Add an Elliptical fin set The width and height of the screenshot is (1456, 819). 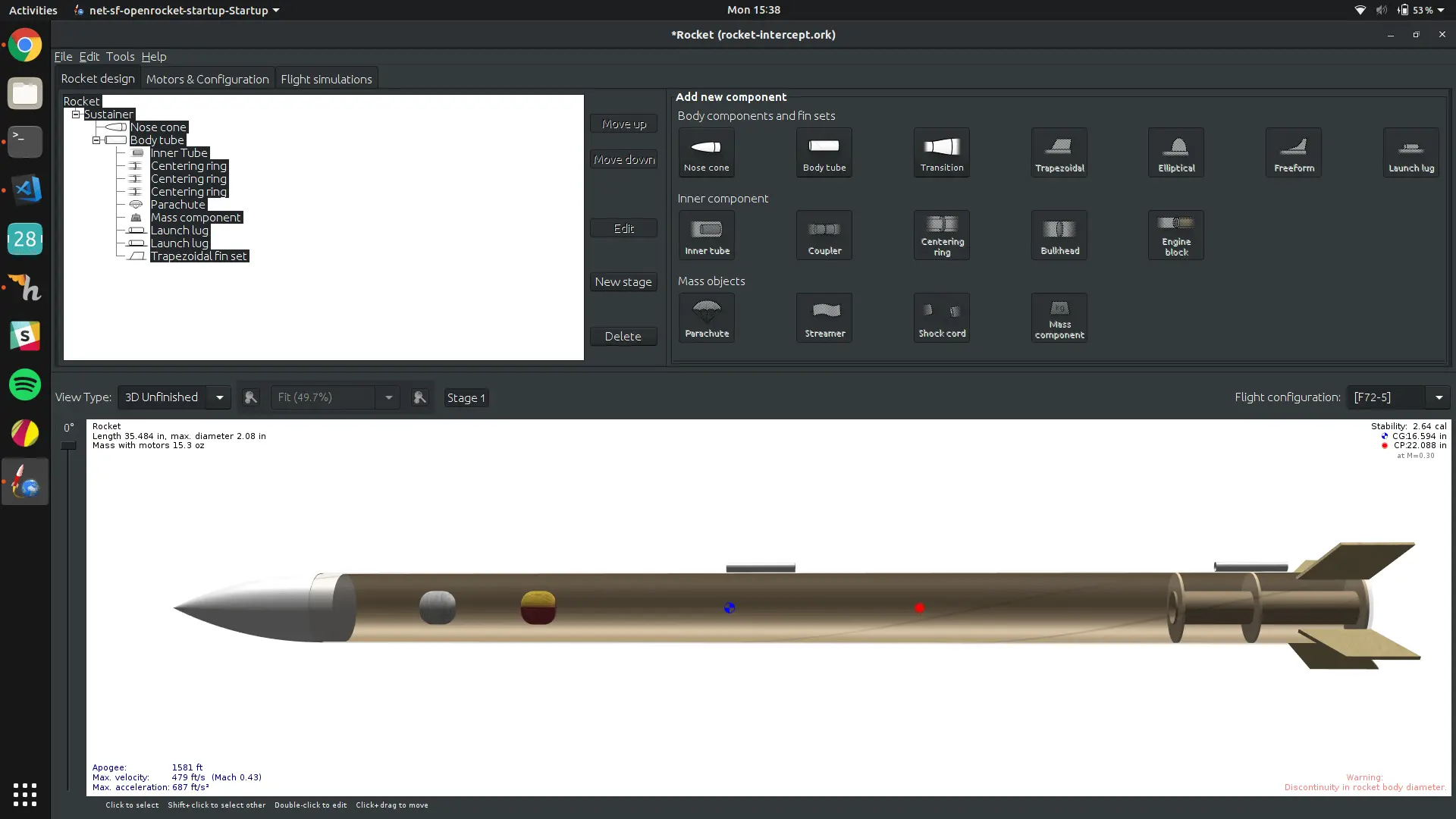point(1175,152)
